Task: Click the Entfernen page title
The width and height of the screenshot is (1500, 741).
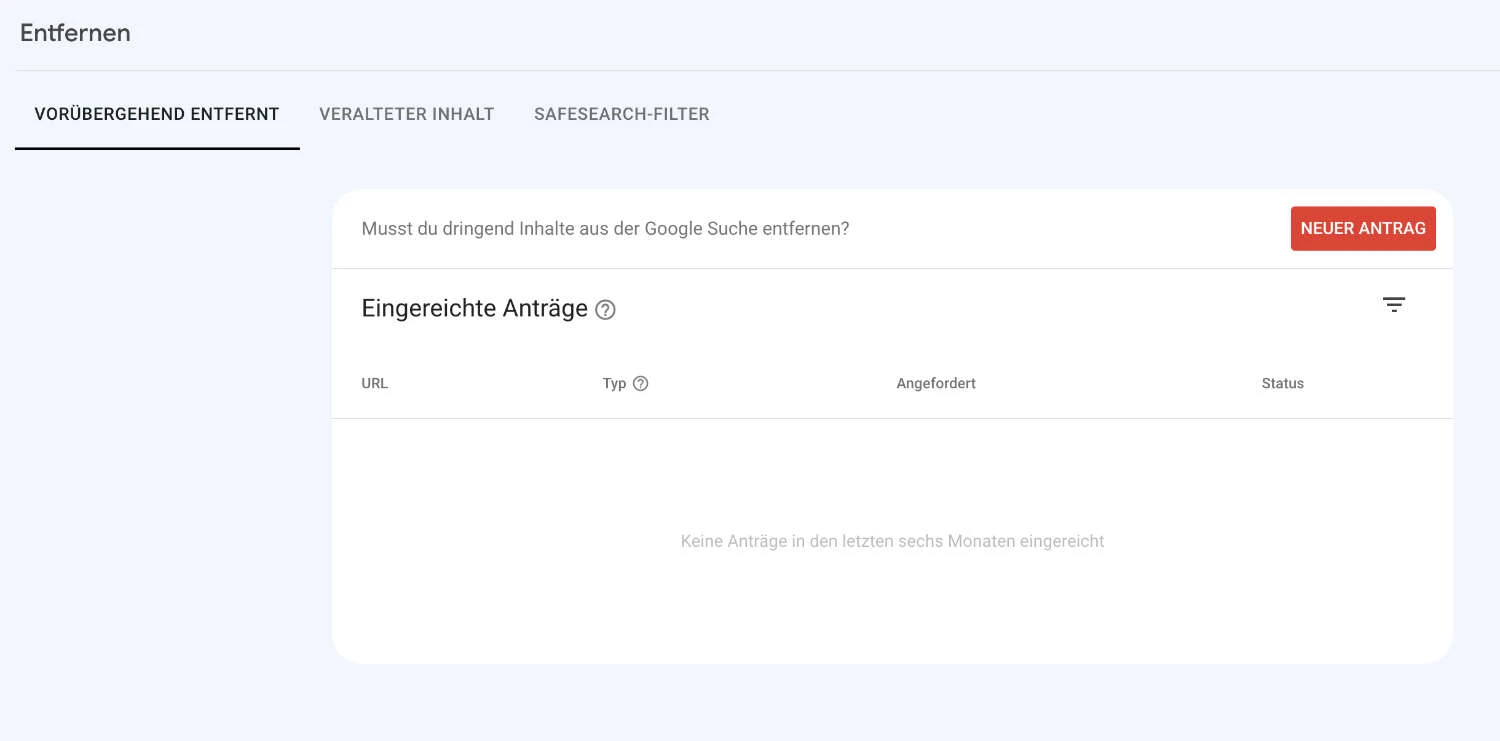Action: [x=74, y=33]
